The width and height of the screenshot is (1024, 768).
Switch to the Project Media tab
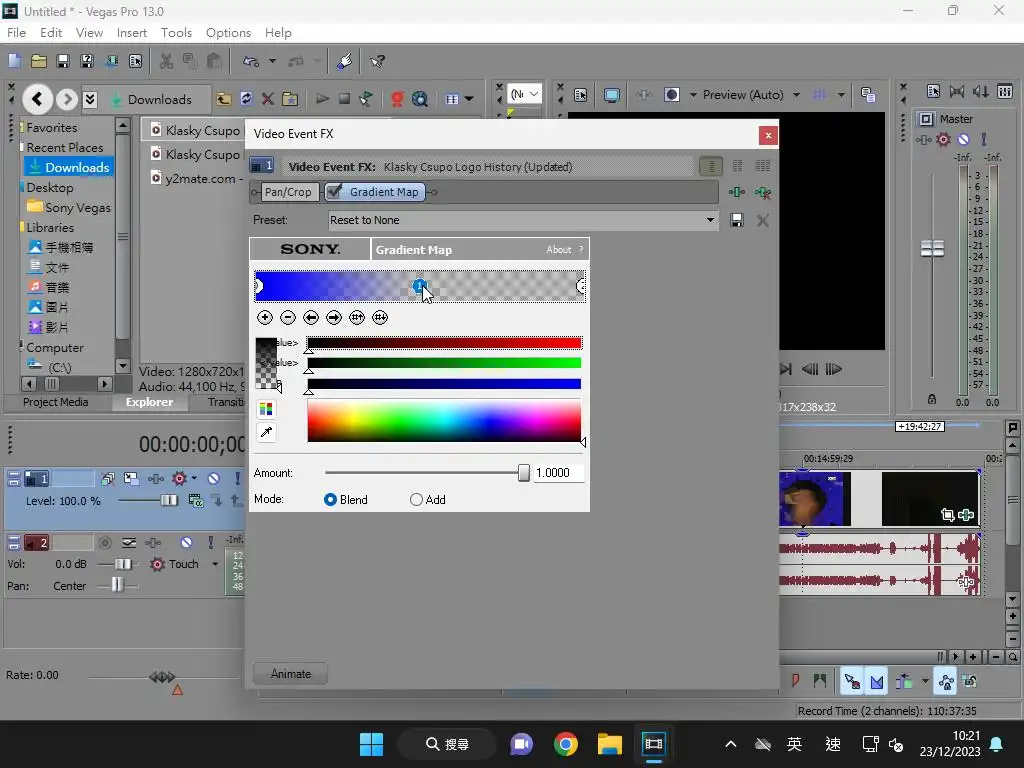coord(56,402)
